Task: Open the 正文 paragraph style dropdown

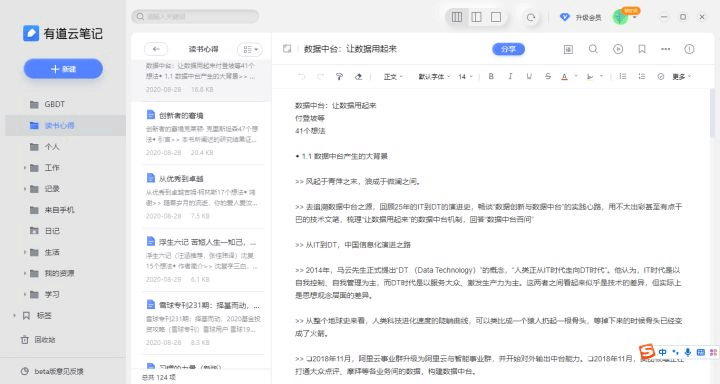Action: (x=393, y=77)
